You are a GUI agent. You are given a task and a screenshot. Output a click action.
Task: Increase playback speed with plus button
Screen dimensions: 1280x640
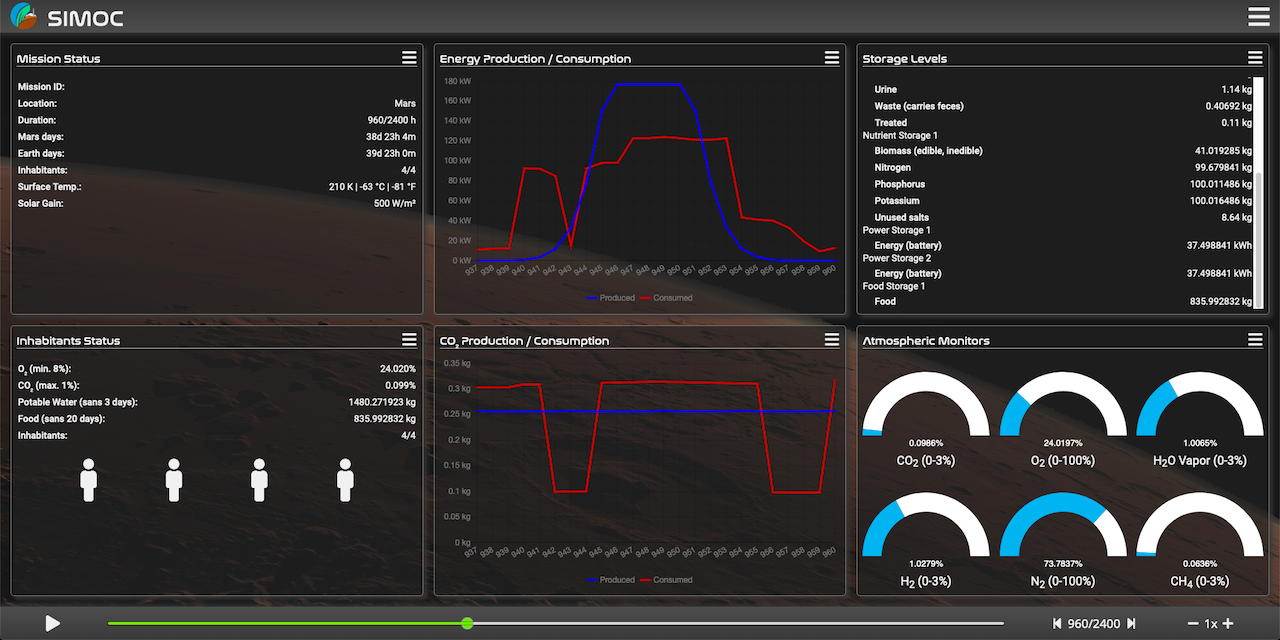1229,624
